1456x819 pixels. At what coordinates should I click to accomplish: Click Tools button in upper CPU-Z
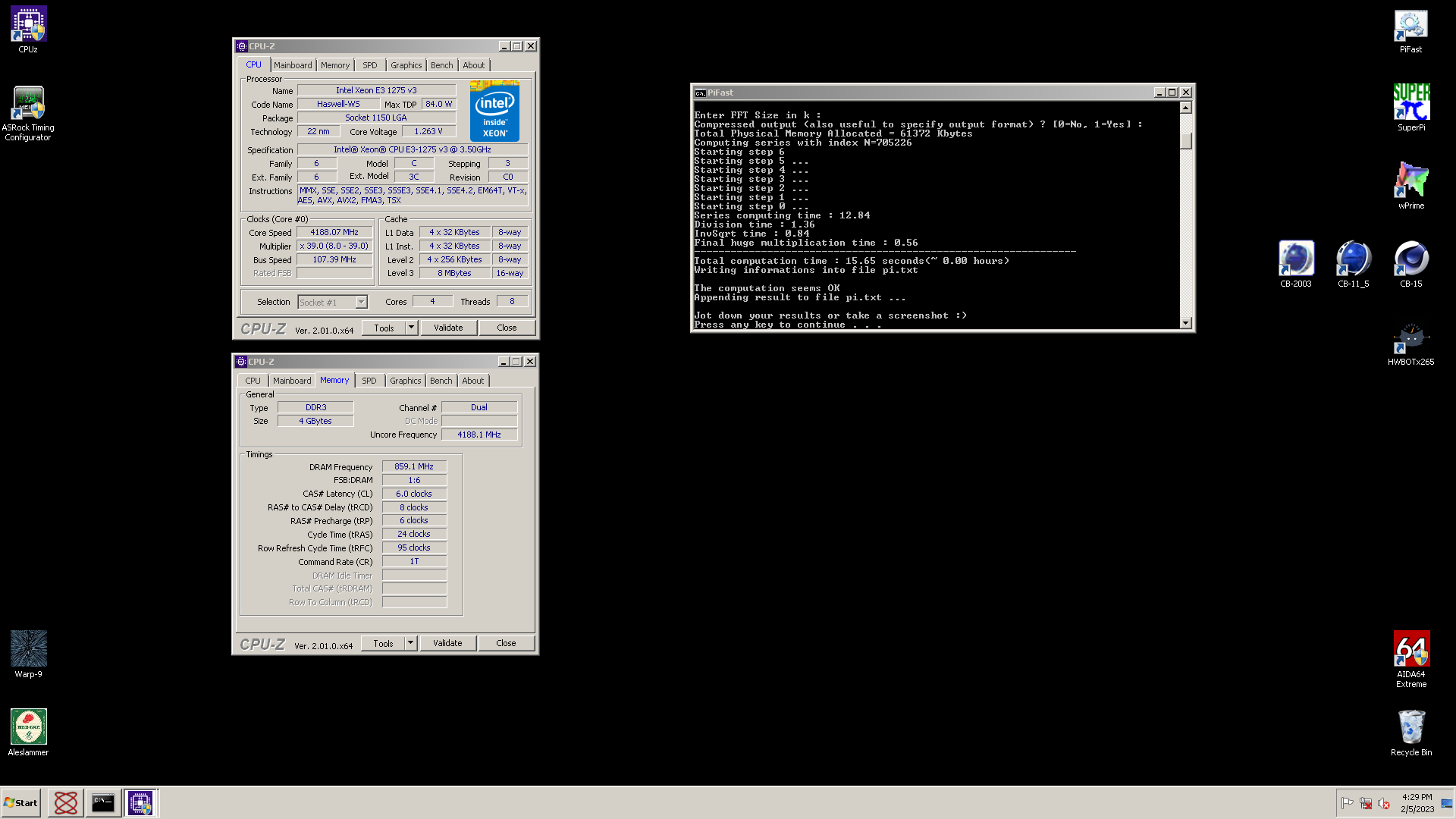pyautogui.click(x=384, y=328)
